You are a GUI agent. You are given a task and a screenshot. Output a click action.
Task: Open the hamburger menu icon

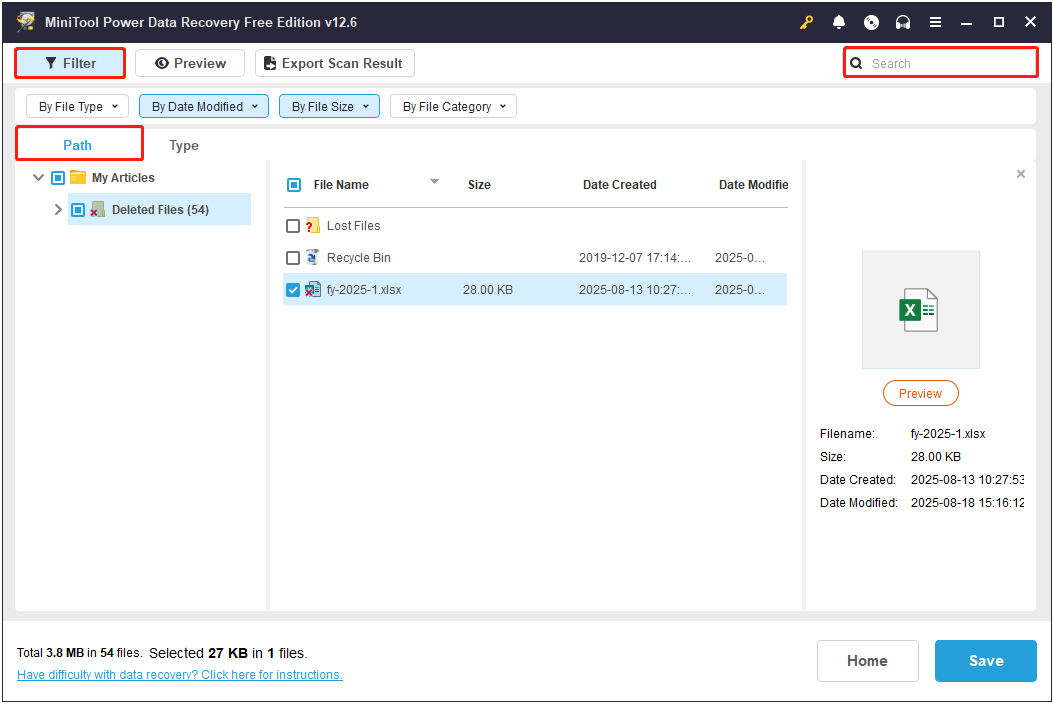[935, 21]
